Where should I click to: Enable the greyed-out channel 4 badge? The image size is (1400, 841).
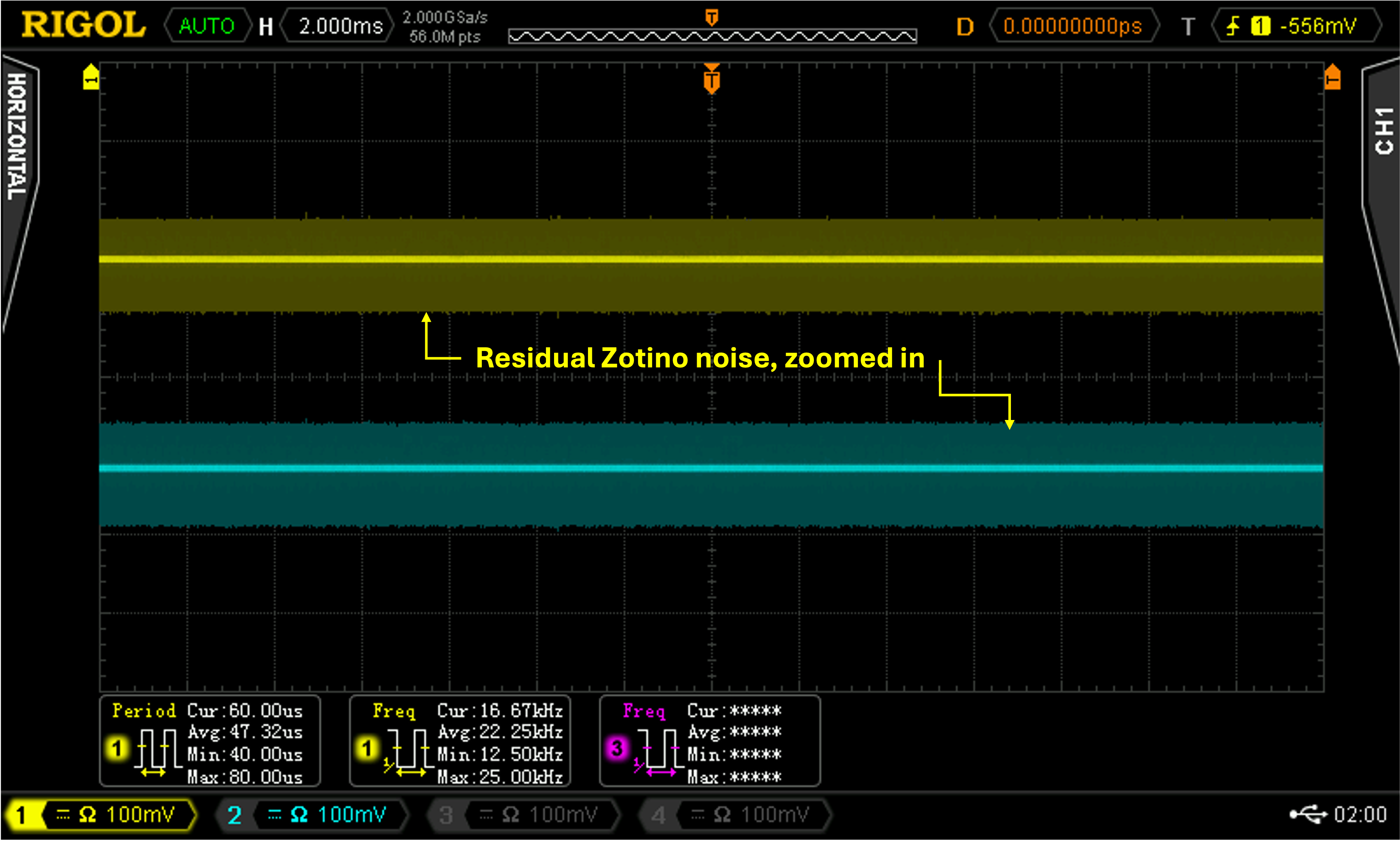click(658, 815)
